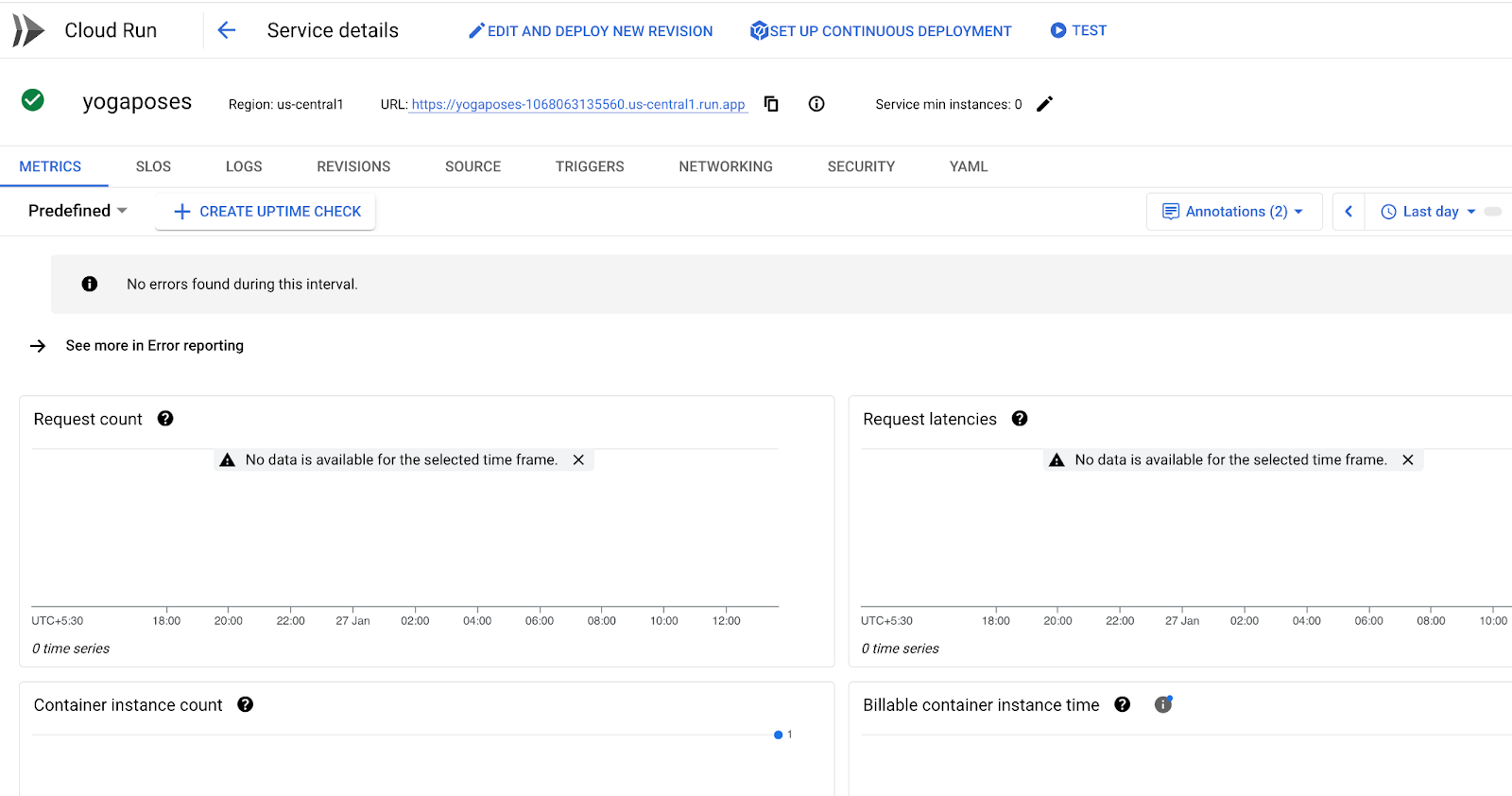The width and height of the screenshot is (1512, 796).
Task: Click the info badge on Billable container chart
Action: click(1163, 704)
